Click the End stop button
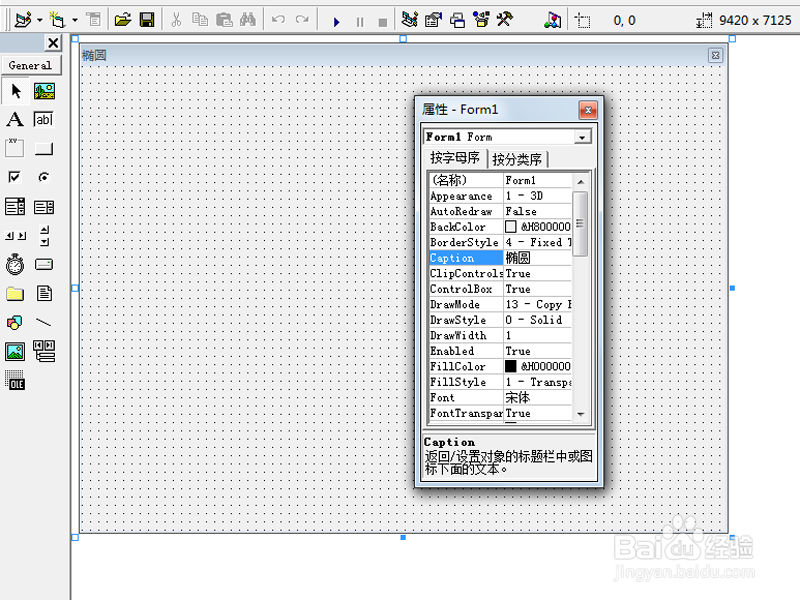800x600 pixels. [x=383, y=22]
